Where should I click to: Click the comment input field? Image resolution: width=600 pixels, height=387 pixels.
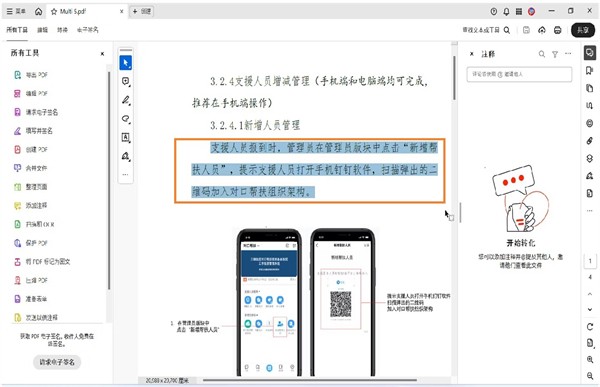point(519,74)
